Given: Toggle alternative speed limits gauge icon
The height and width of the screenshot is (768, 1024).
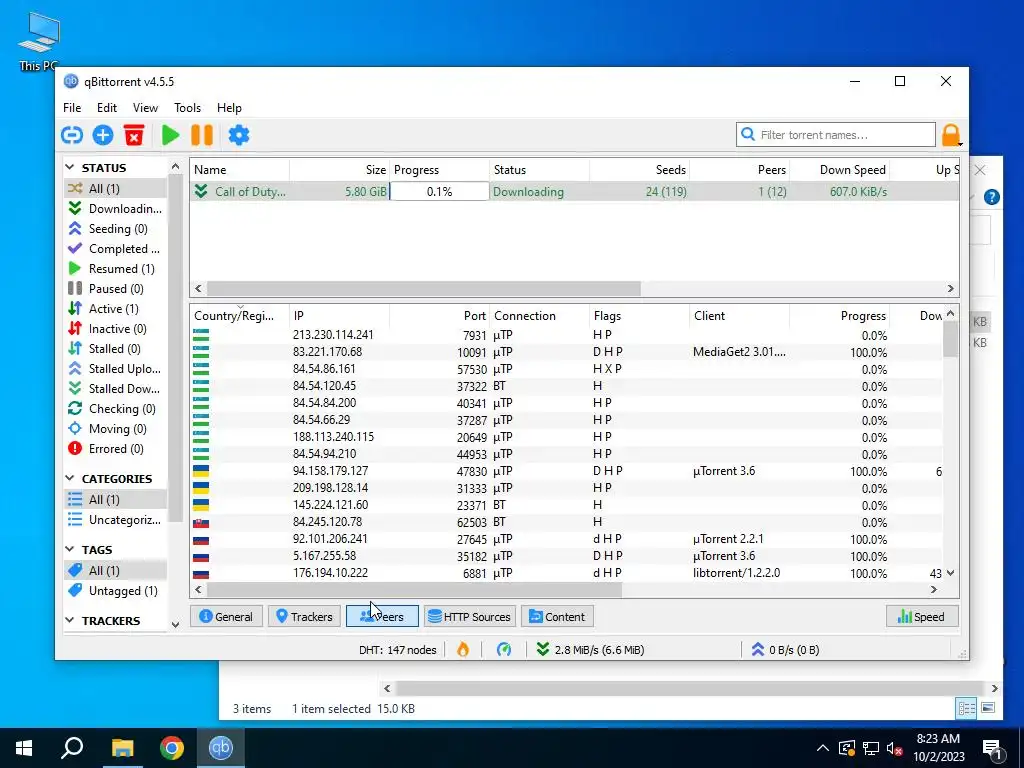Looking at the screenshot, I should 504,650.
